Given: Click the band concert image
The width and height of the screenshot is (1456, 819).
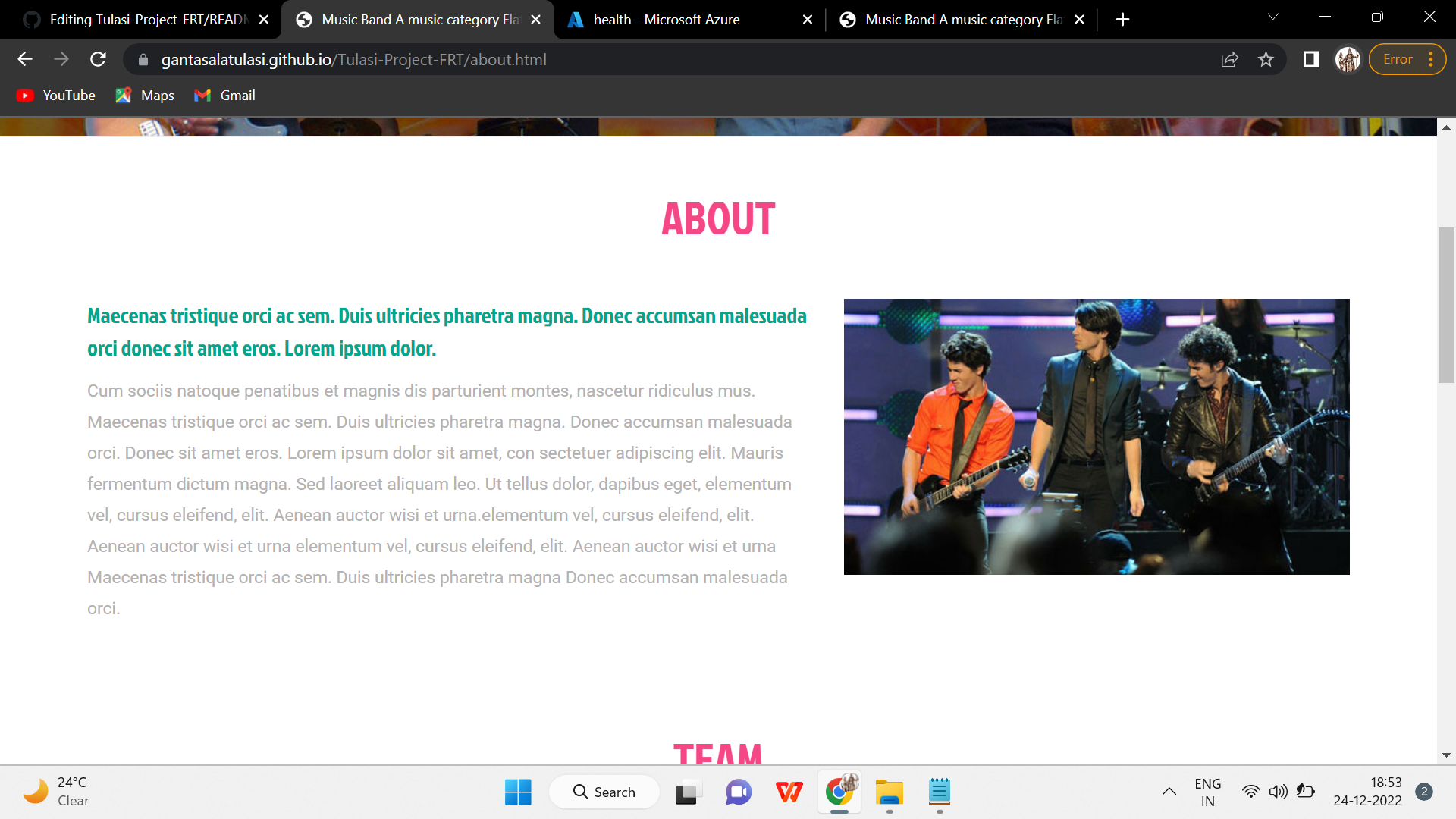Looking at the screenshot, I should [1096, 436].
